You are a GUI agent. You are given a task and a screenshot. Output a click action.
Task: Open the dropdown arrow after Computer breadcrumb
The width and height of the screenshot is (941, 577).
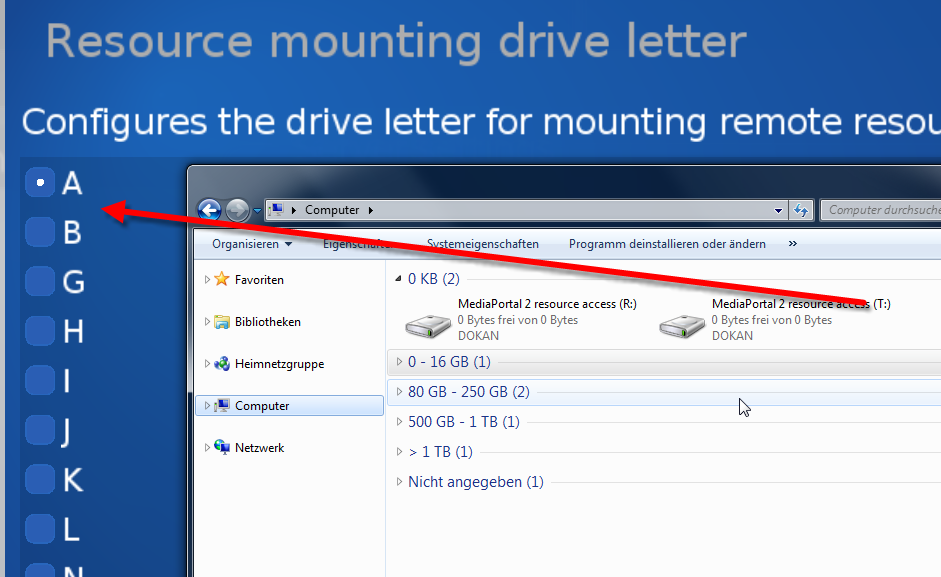(x=371, y=210)
